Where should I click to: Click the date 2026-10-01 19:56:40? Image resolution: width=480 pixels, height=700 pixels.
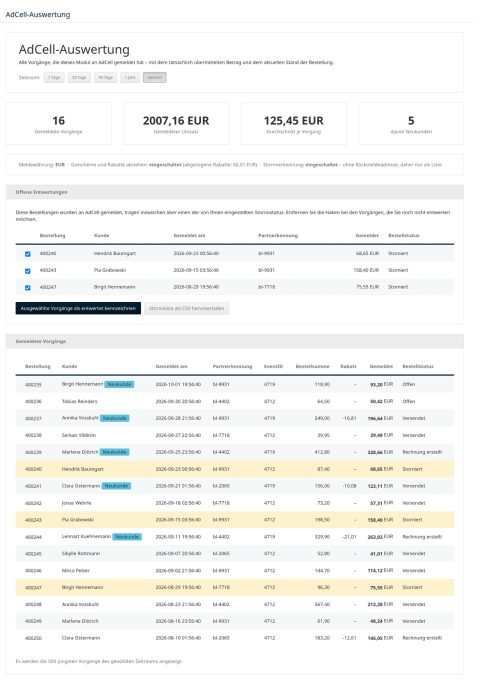click(178, 384)
